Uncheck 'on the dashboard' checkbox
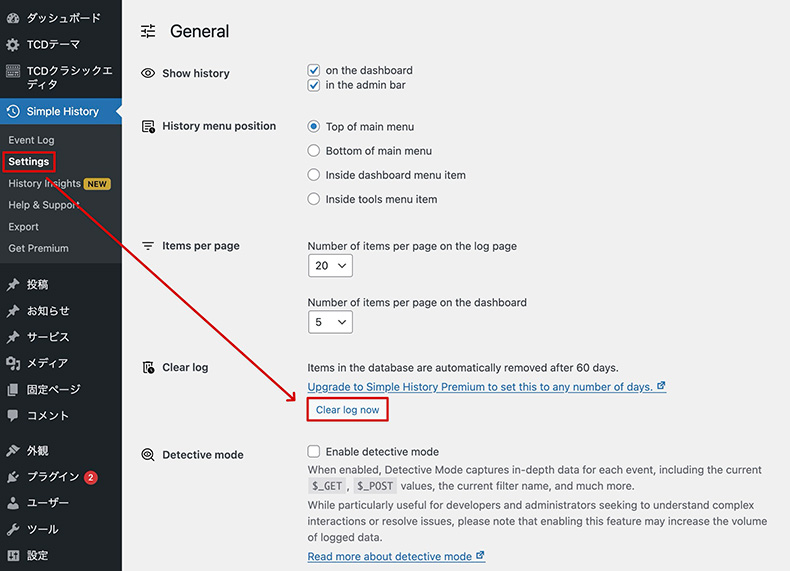Viewport: 790px width, 571px height. click(x=313, y=70)
